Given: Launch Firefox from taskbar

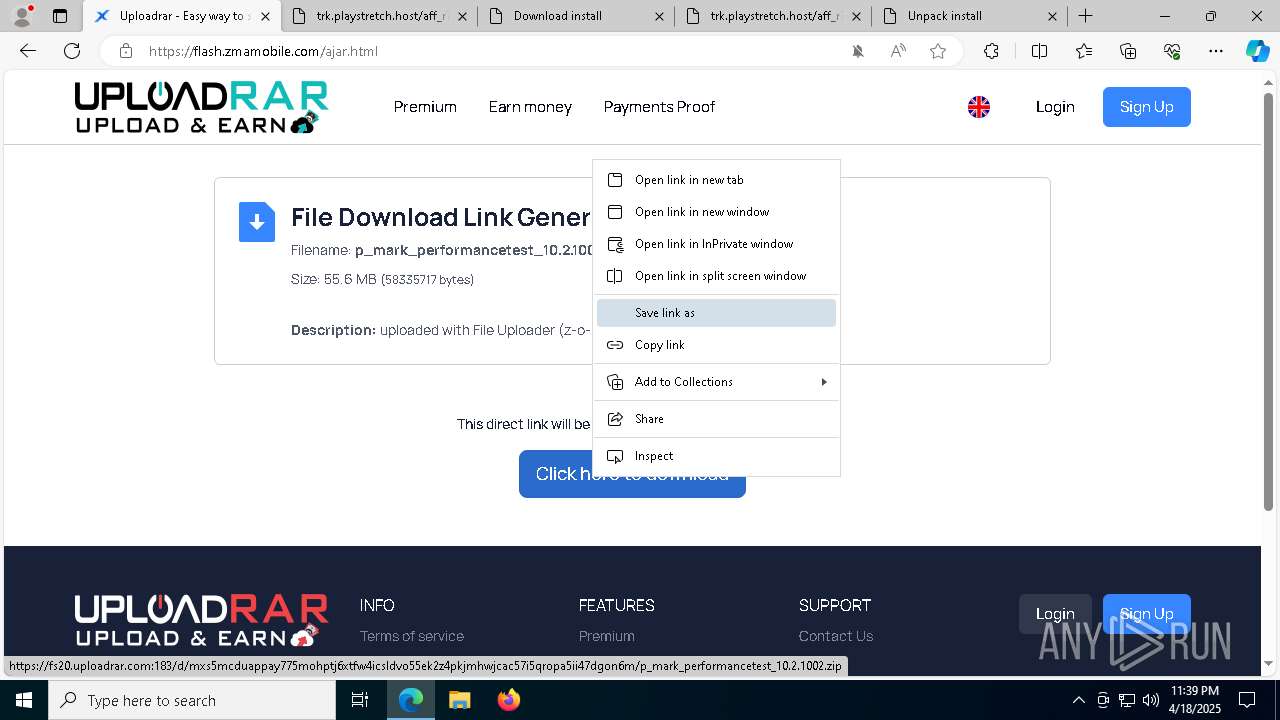Looking at the screenshot, I should pyautogui.click(x=509, y=700).
